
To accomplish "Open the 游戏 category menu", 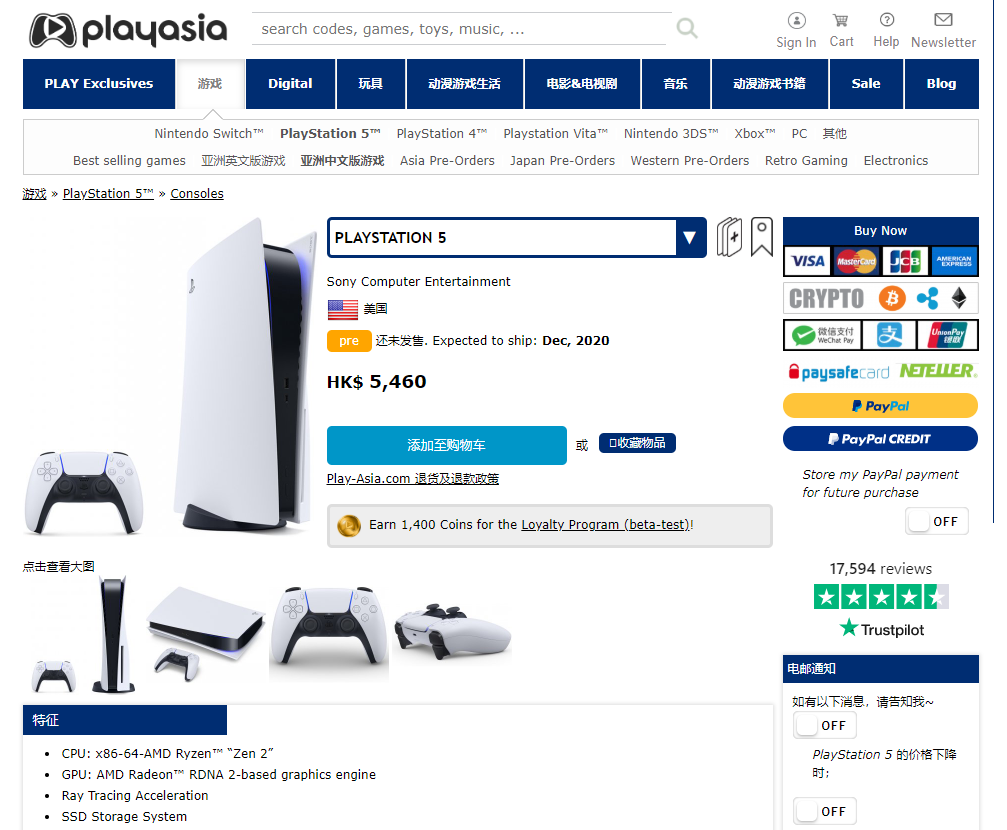I will (210, 84).
